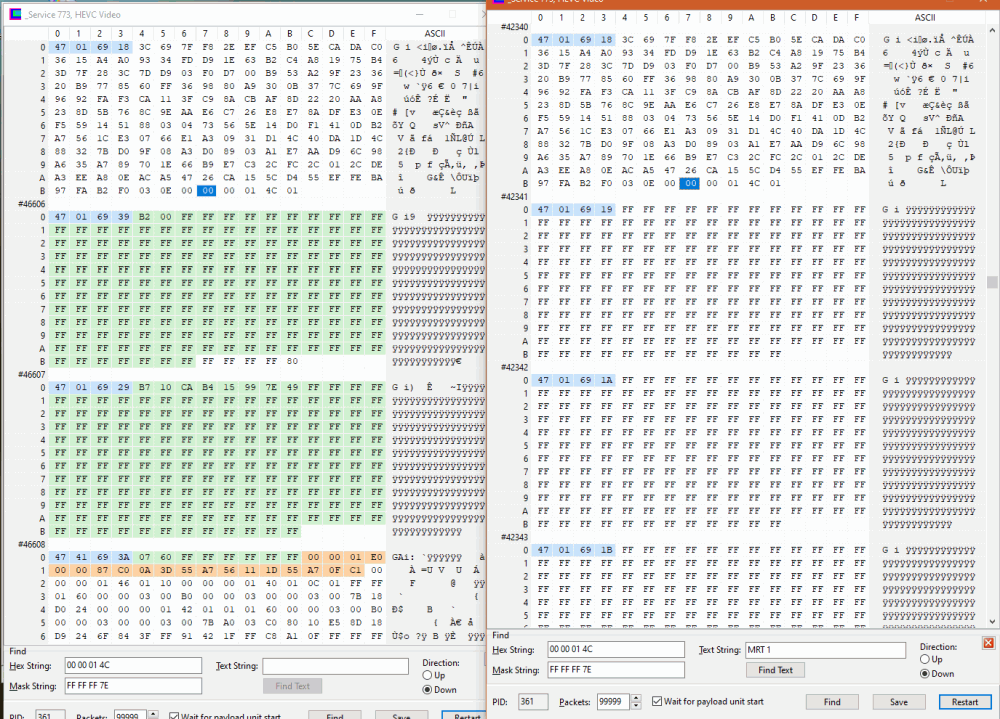Click the greyed Find Text button, left window

(293, 686)
